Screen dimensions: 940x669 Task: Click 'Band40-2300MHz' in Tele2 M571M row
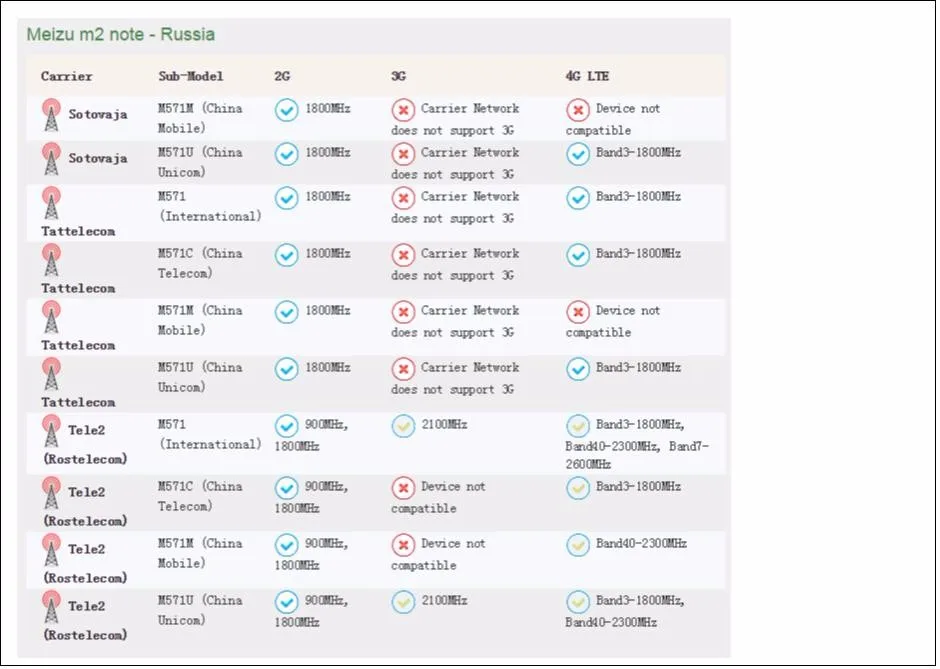coord(641,544)
